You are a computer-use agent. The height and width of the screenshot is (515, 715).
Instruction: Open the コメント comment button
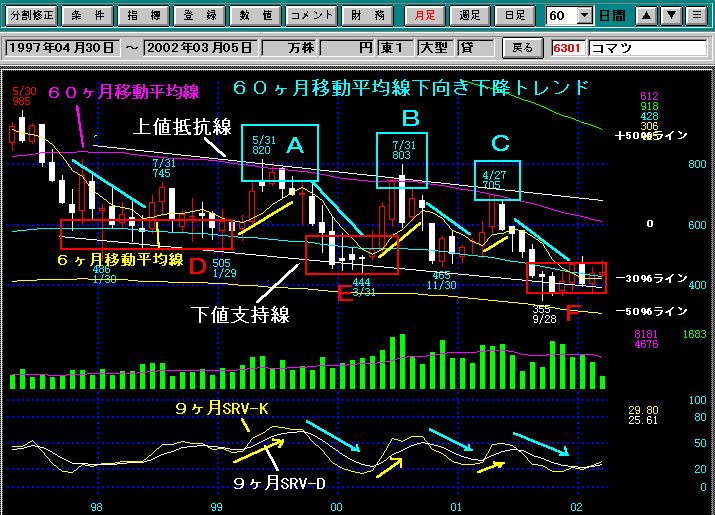point(312,16)
